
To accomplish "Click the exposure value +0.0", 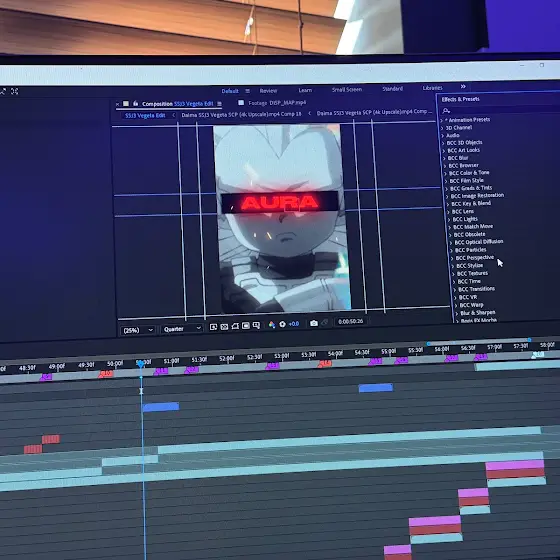I will tap(294, 324).
